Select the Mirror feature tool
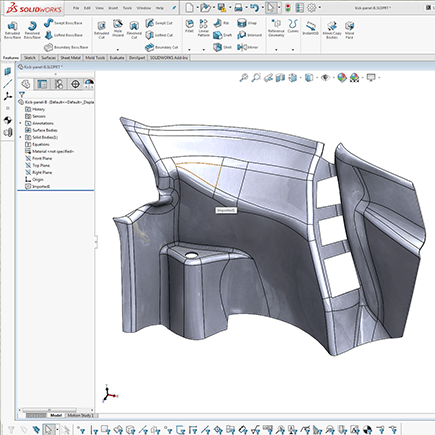 [x=247, y=47]
